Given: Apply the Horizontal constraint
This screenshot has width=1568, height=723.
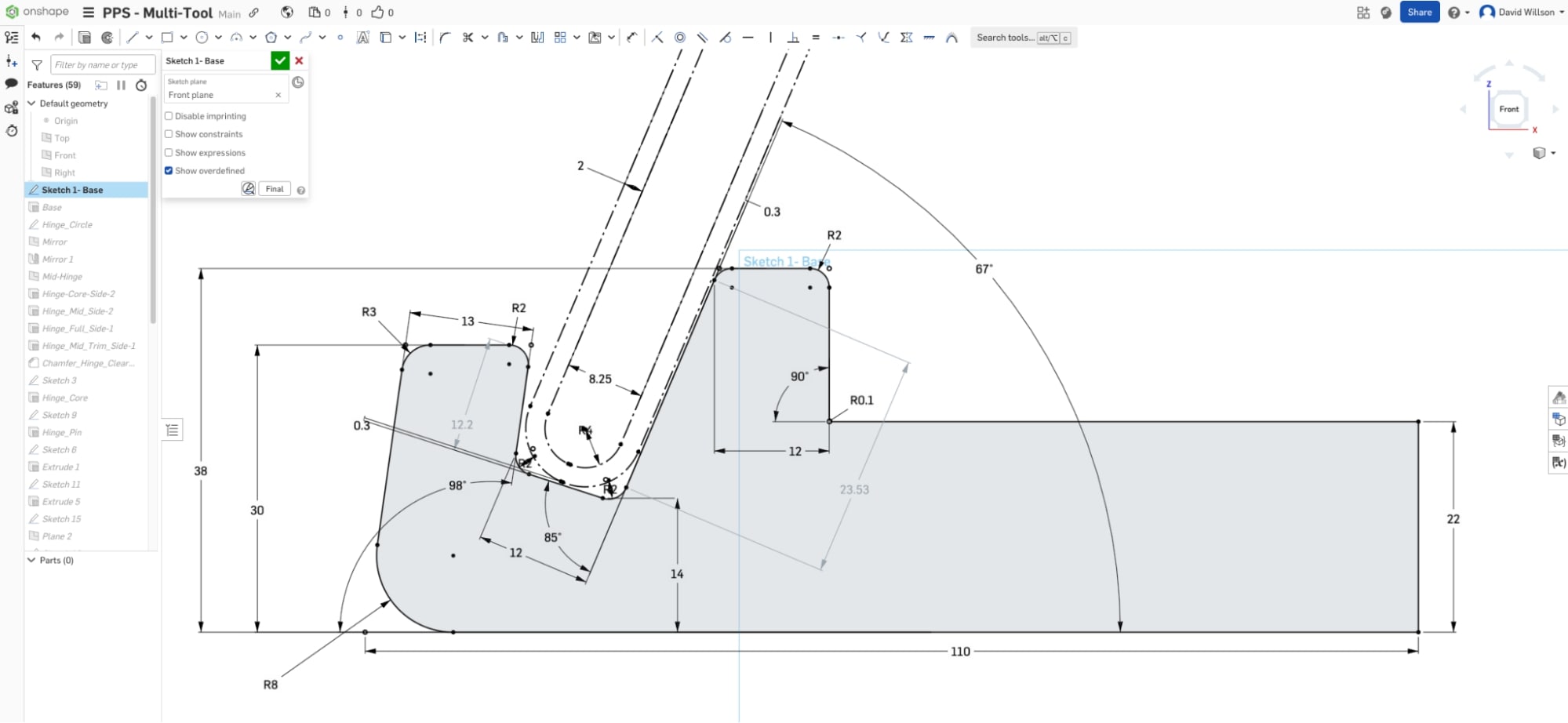Looking at the screenshot, I should [748, 37].
